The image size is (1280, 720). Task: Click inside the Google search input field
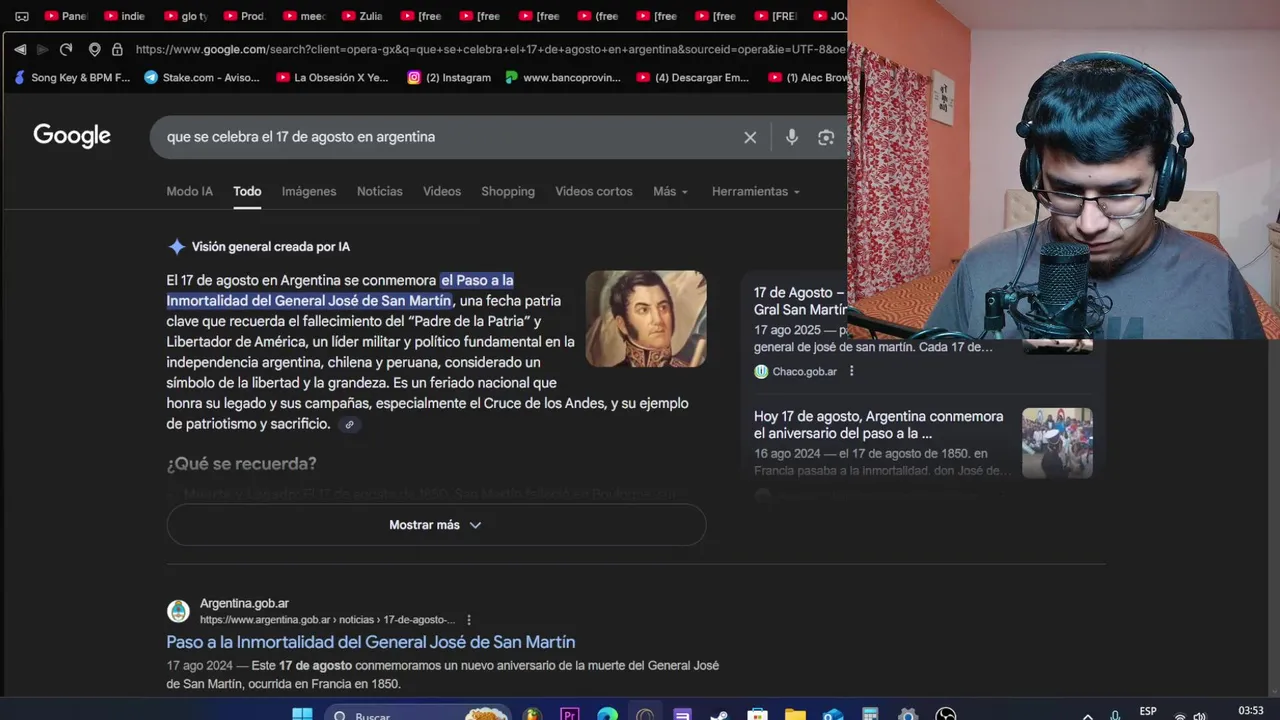point(450,137)
